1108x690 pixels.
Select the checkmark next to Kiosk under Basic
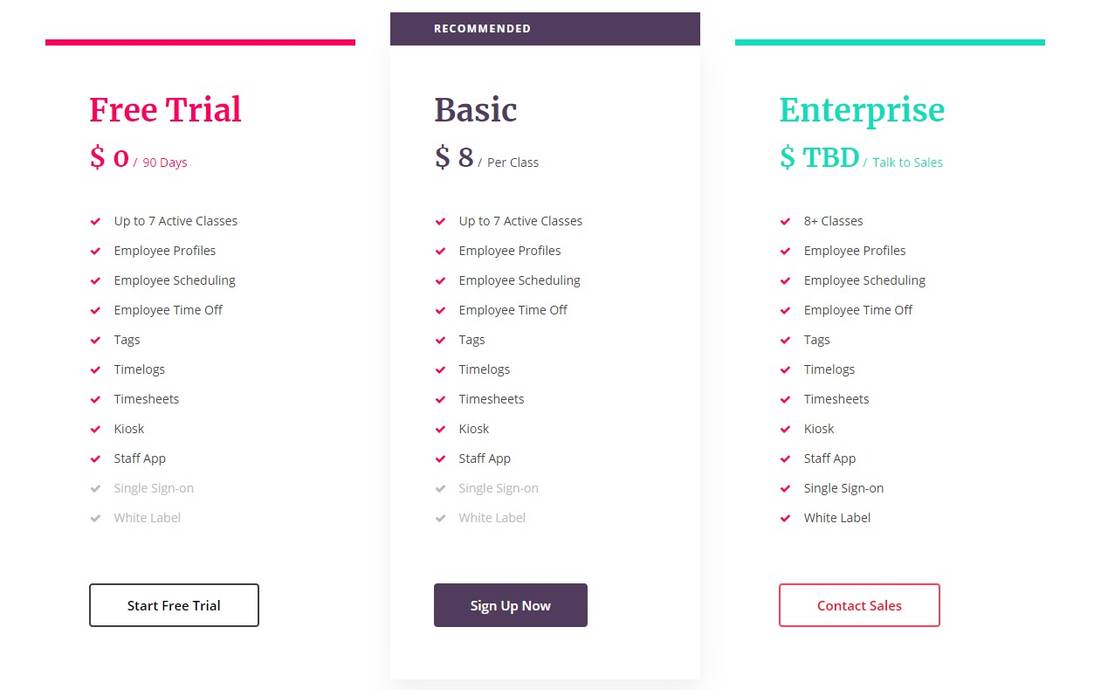440,429
